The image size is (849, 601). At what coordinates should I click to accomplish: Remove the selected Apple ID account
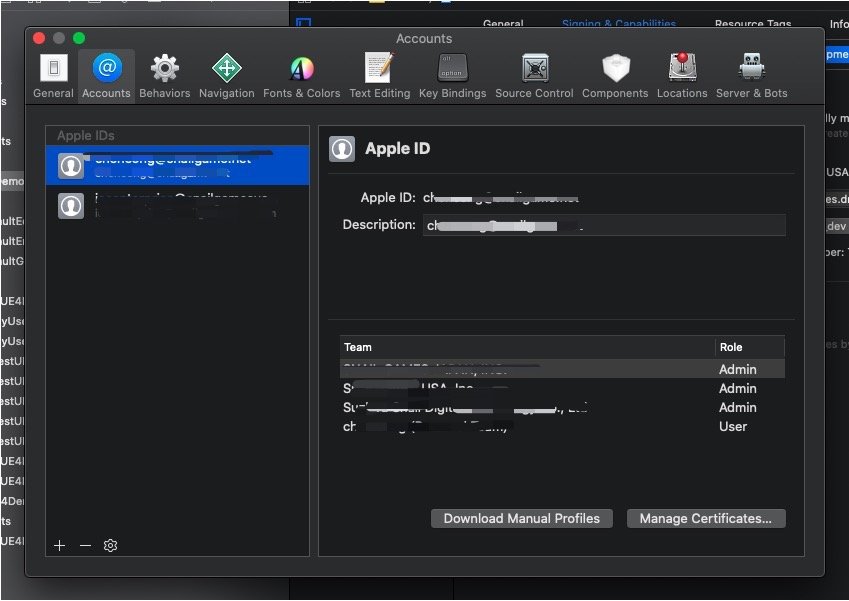85,545
